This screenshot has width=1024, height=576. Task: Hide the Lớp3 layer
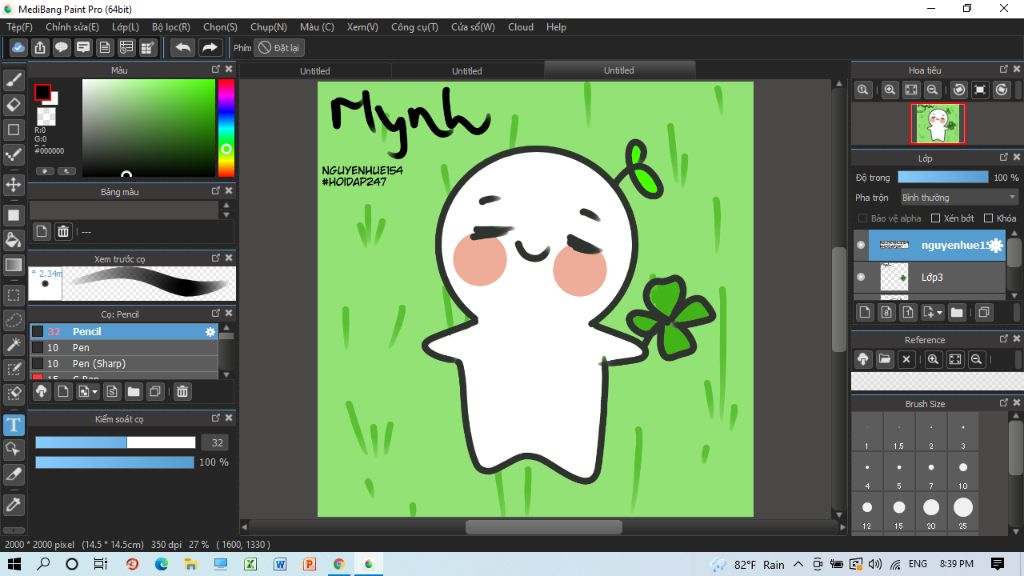pos(861,277)
